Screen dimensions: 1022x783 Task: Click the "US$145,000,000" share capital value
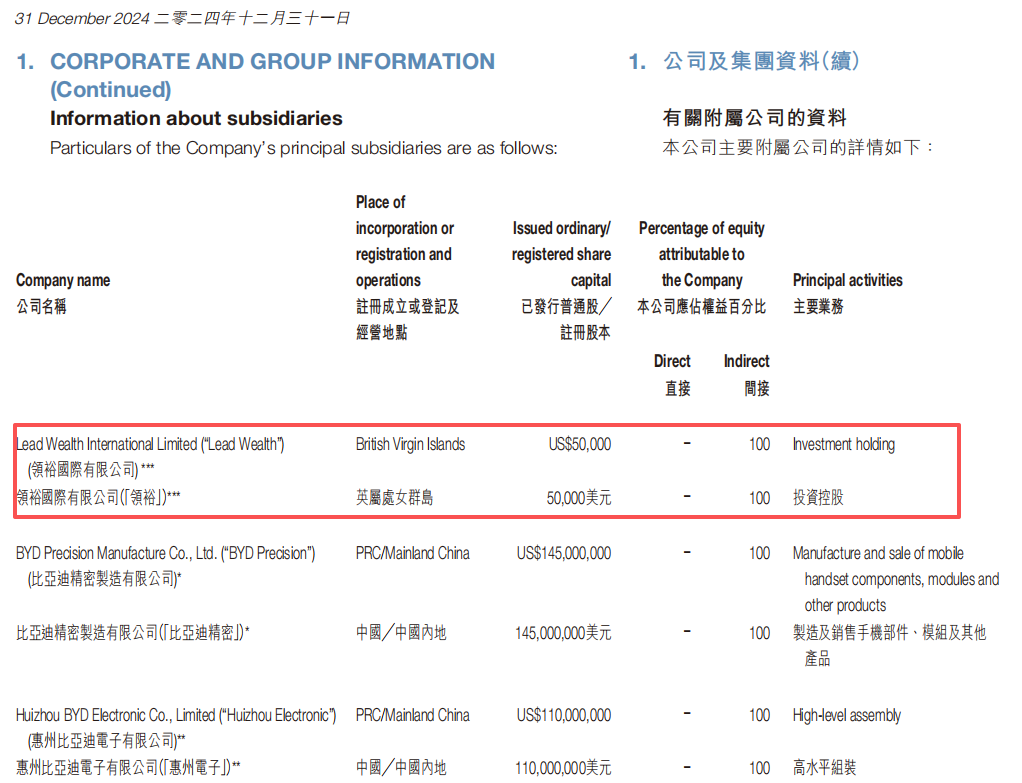pos(564,553)
